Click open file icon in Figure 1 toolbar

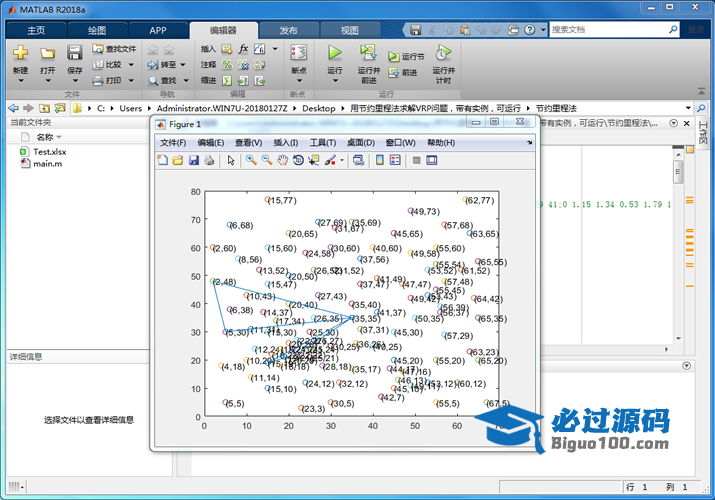178,160
